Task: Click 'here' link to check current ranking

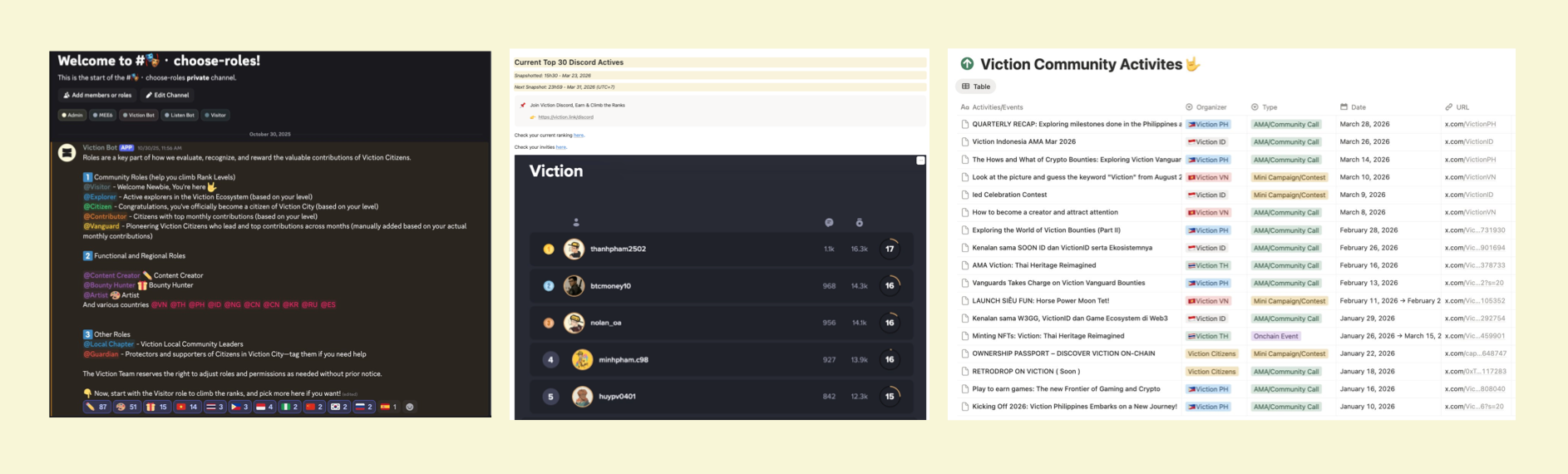Action: point(579,136)
